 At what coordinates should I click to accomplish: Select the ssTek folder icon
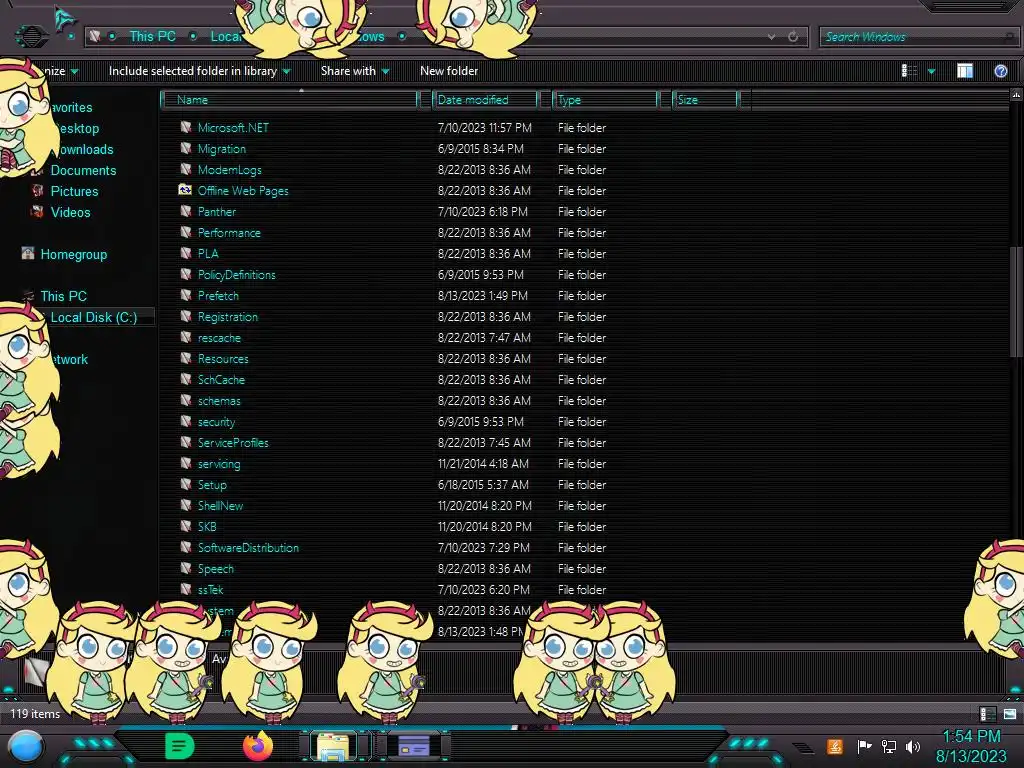pos(186,589)
